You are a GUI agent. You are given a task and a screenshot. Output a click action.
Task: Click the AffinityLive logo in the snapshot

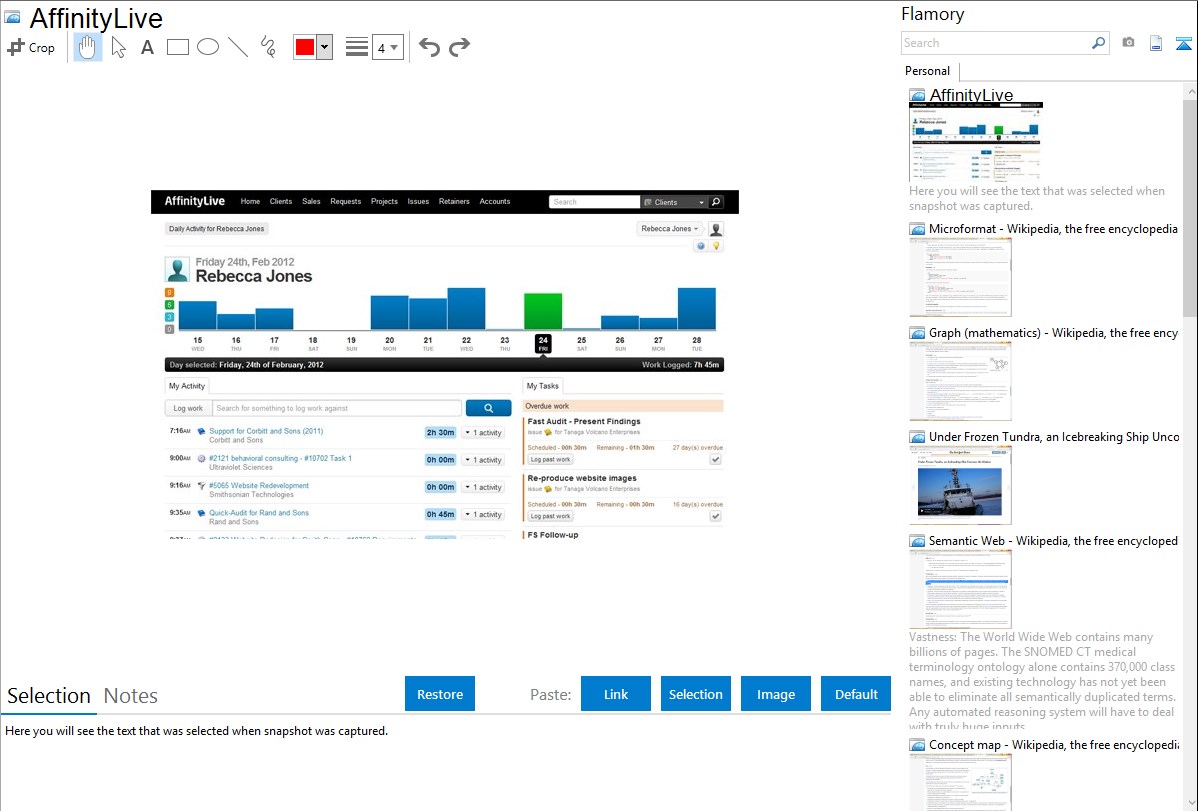click(x=195, y=201)
